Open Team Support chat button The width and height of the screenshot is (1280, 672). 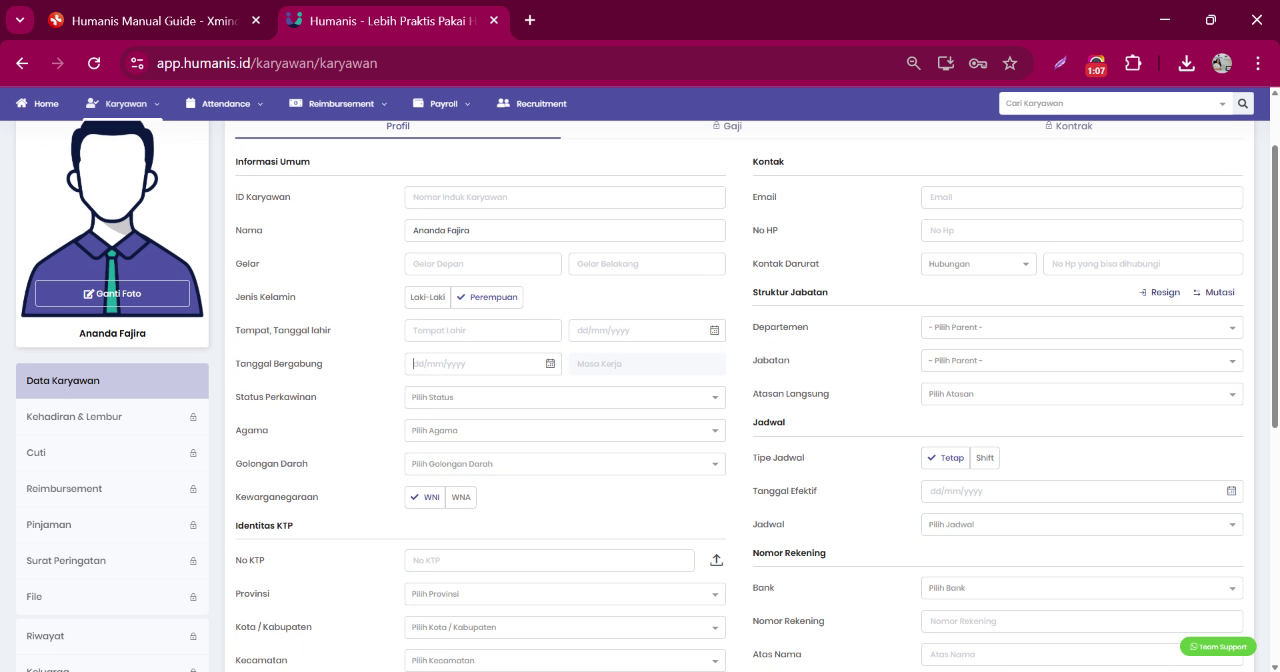[1218, 647]
